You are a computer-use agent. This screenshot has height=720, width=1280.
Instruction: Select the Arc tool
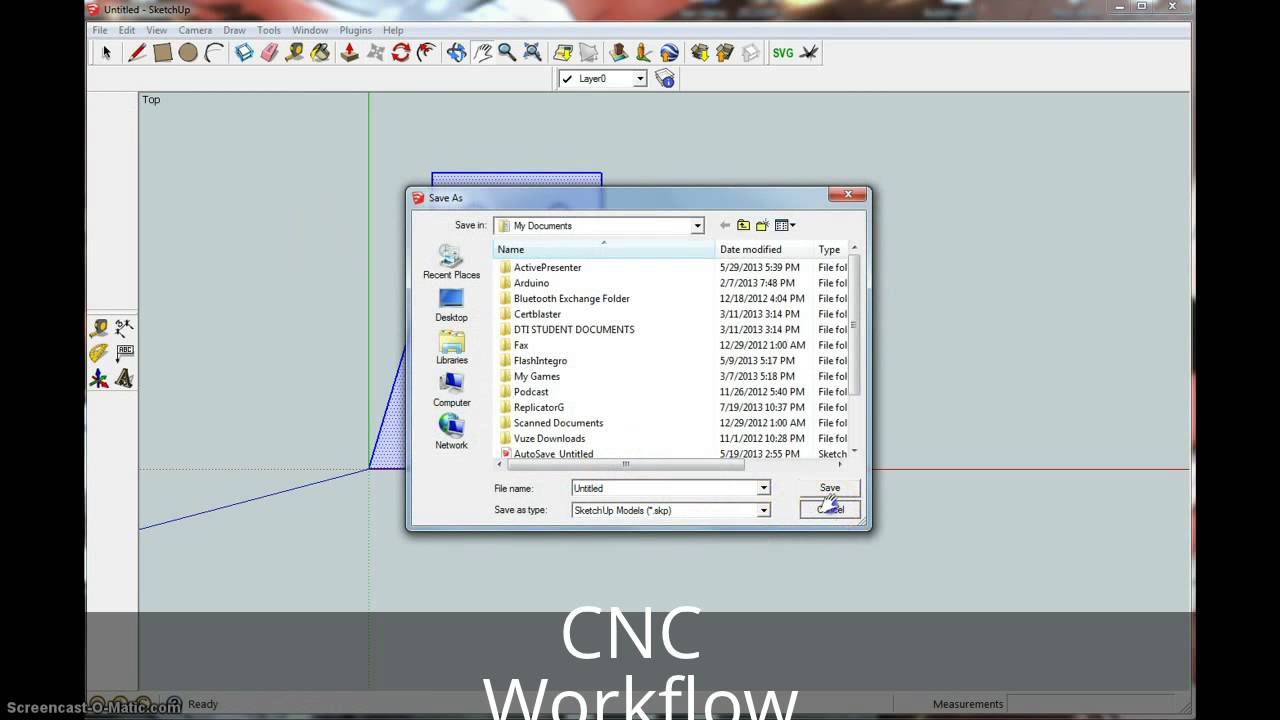[214, 53]
